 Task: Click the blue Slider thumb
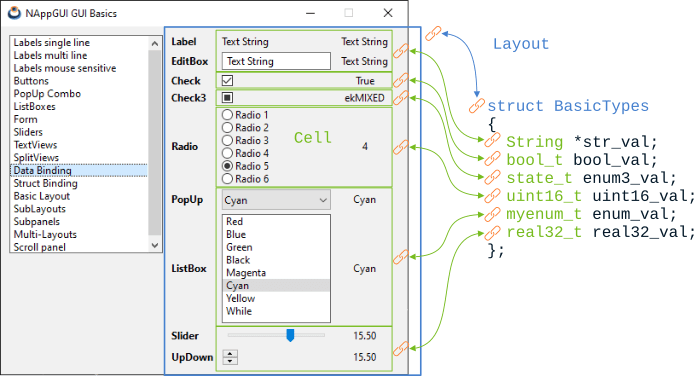coord(290,335)
